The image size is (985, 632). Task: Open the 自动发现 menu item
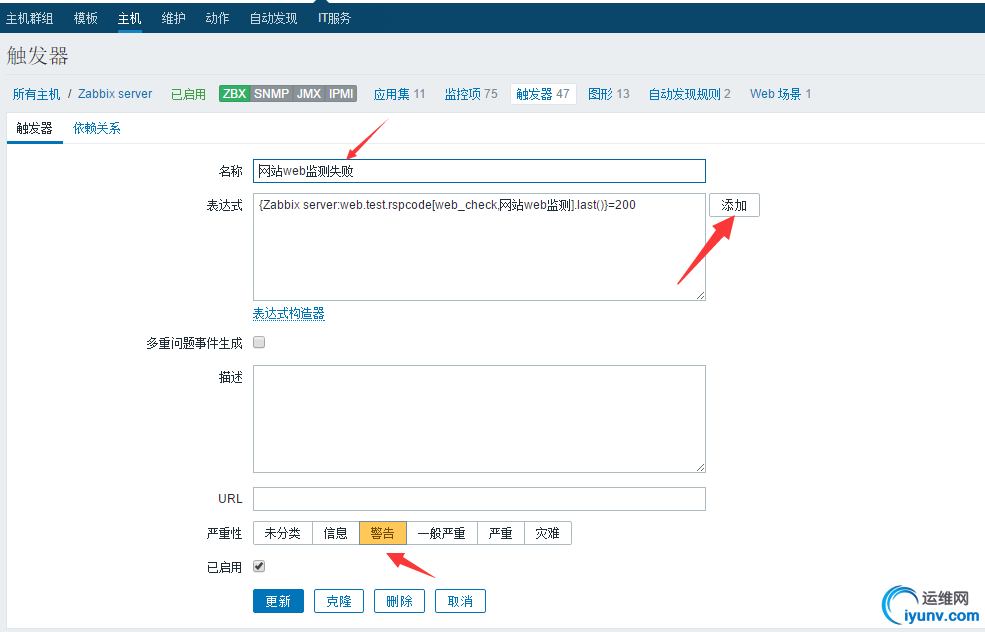pyautogui.click(x=273, y=18)
